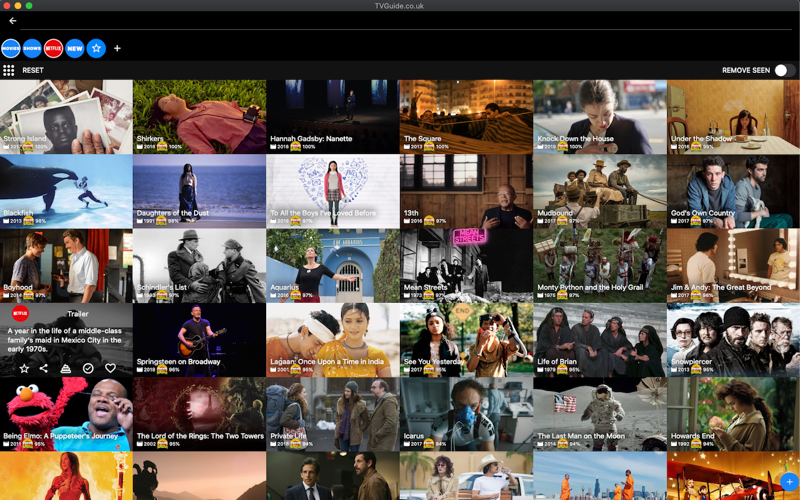The height and width of the screenshot is (500, 800).
Task: Open the Mean Streets thumbnail
Action: click(x=466, y=266)
